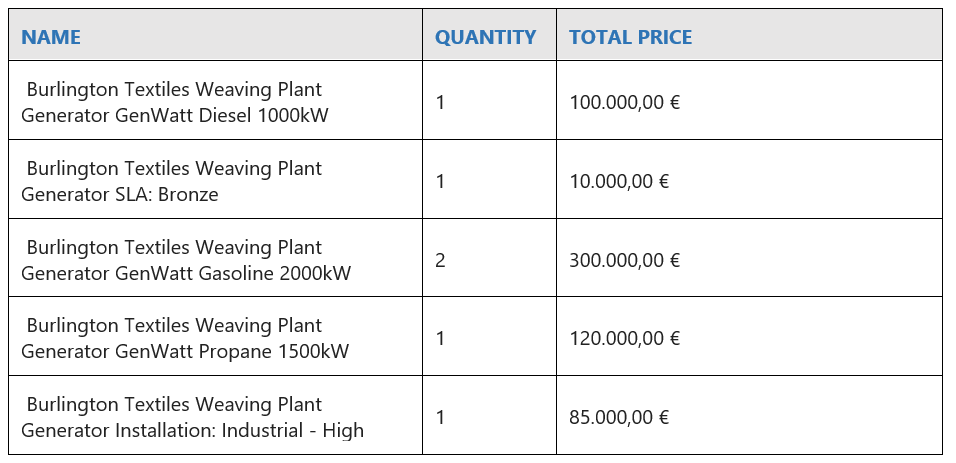Image resolution: width=956 pixels, height=463 pixels.
Task: Click "Burlington Textiles Weaving Plant" text in last row
Action: click(174, 404)
